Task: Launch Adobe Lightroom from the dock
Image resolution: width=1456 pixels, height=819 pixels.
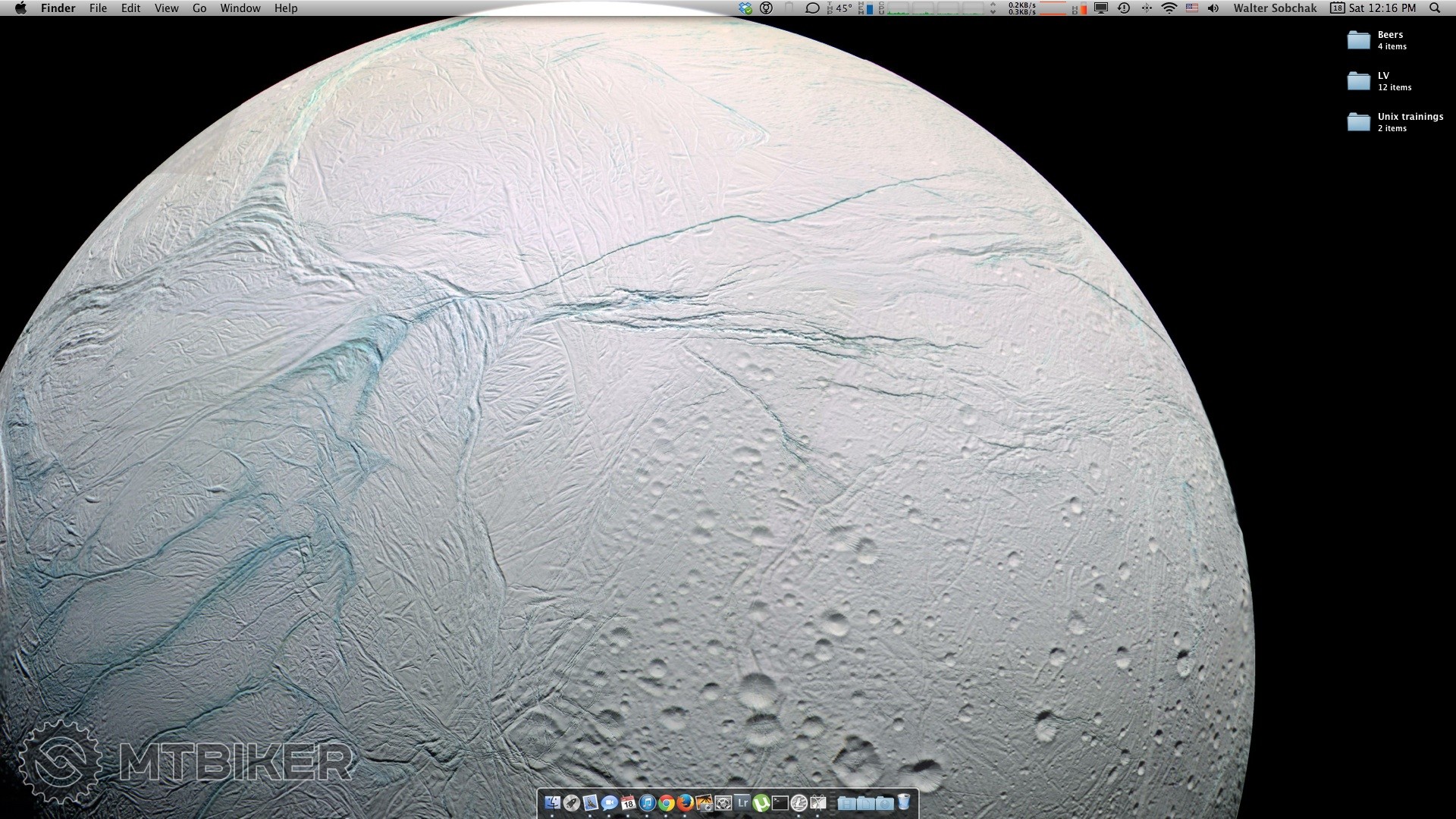Action: coord(742,802)
